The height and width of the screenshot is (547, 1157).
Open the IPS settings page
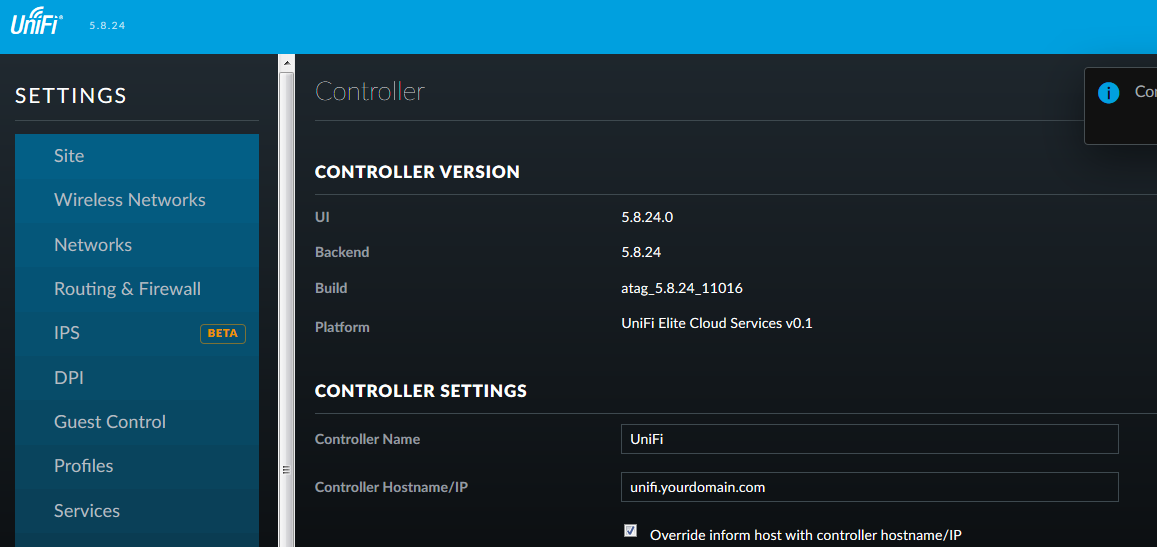pos(67,333)
